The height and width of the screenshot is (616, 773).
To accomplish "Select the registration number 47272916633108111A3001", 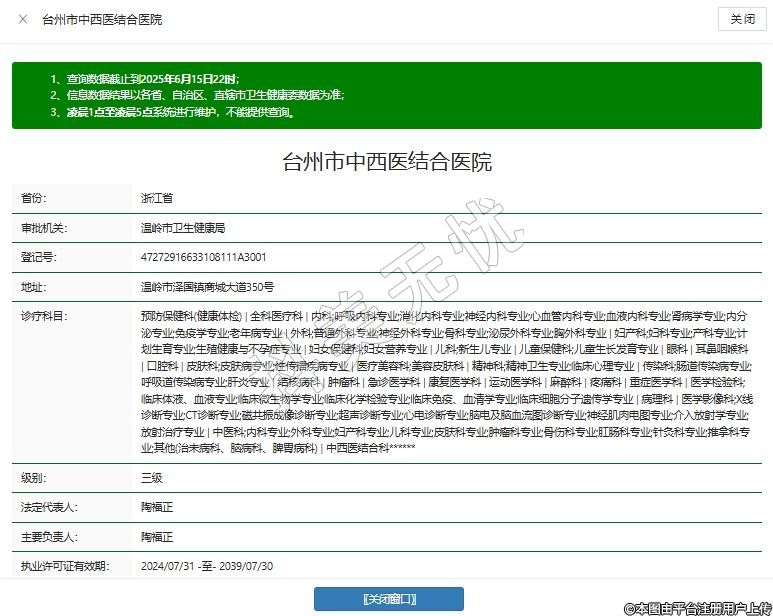I will coord(203,257).
